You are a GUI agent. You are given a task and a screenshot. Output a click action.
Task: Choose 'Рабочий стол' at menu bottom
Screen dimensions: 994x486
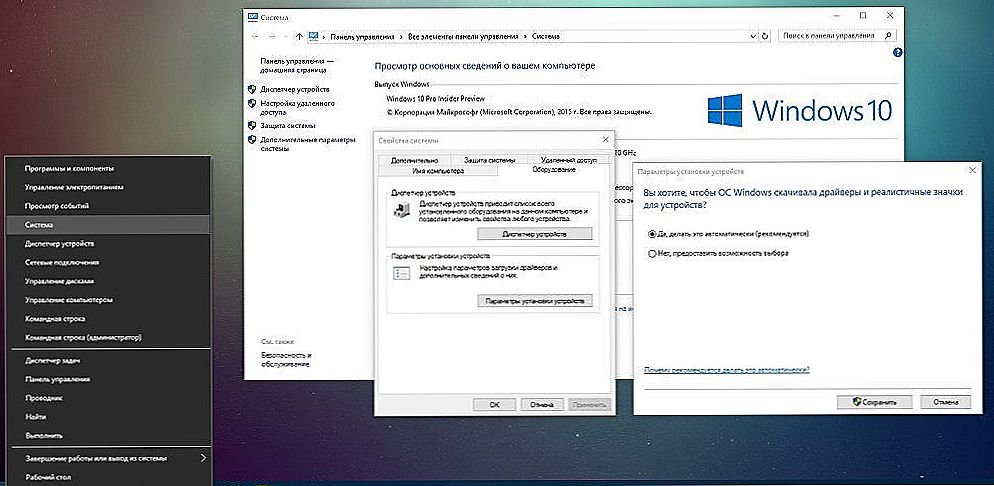tap(107, 476)
